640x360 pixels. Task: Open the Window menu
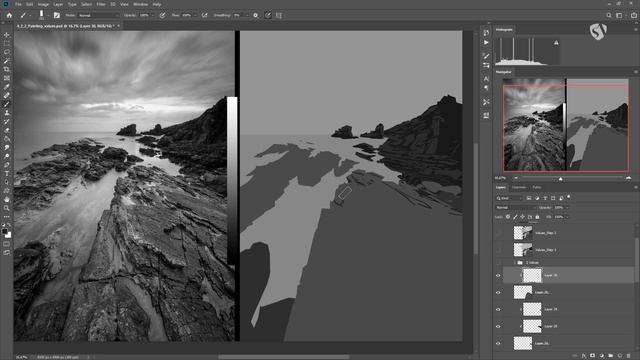pyautogui.click(x=140, y=4)
